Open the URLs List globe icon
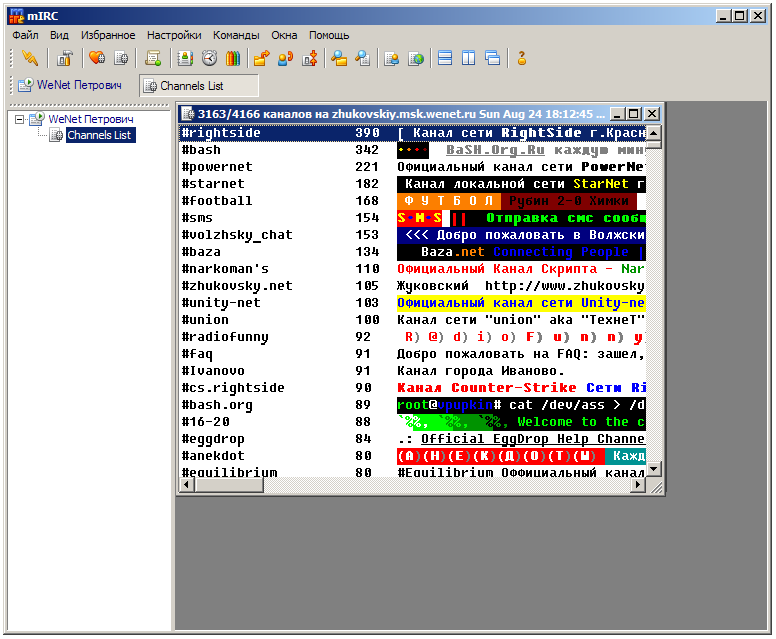This screenshot has width=776, height=639. point(416,58)
